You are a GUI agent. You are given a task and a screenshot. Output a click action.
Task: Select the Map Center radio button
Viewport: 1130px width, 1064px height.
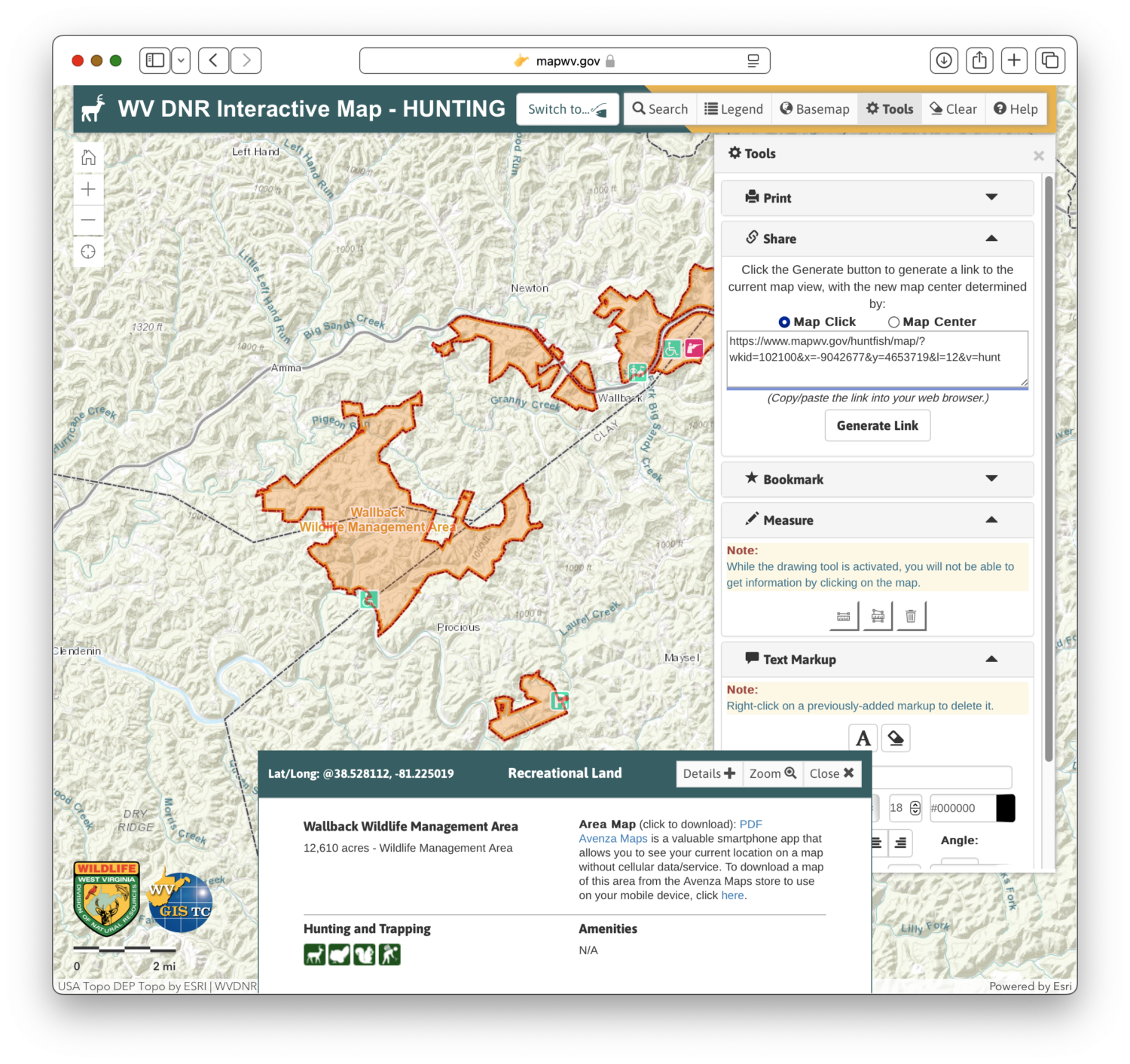(x=893, y=322)
